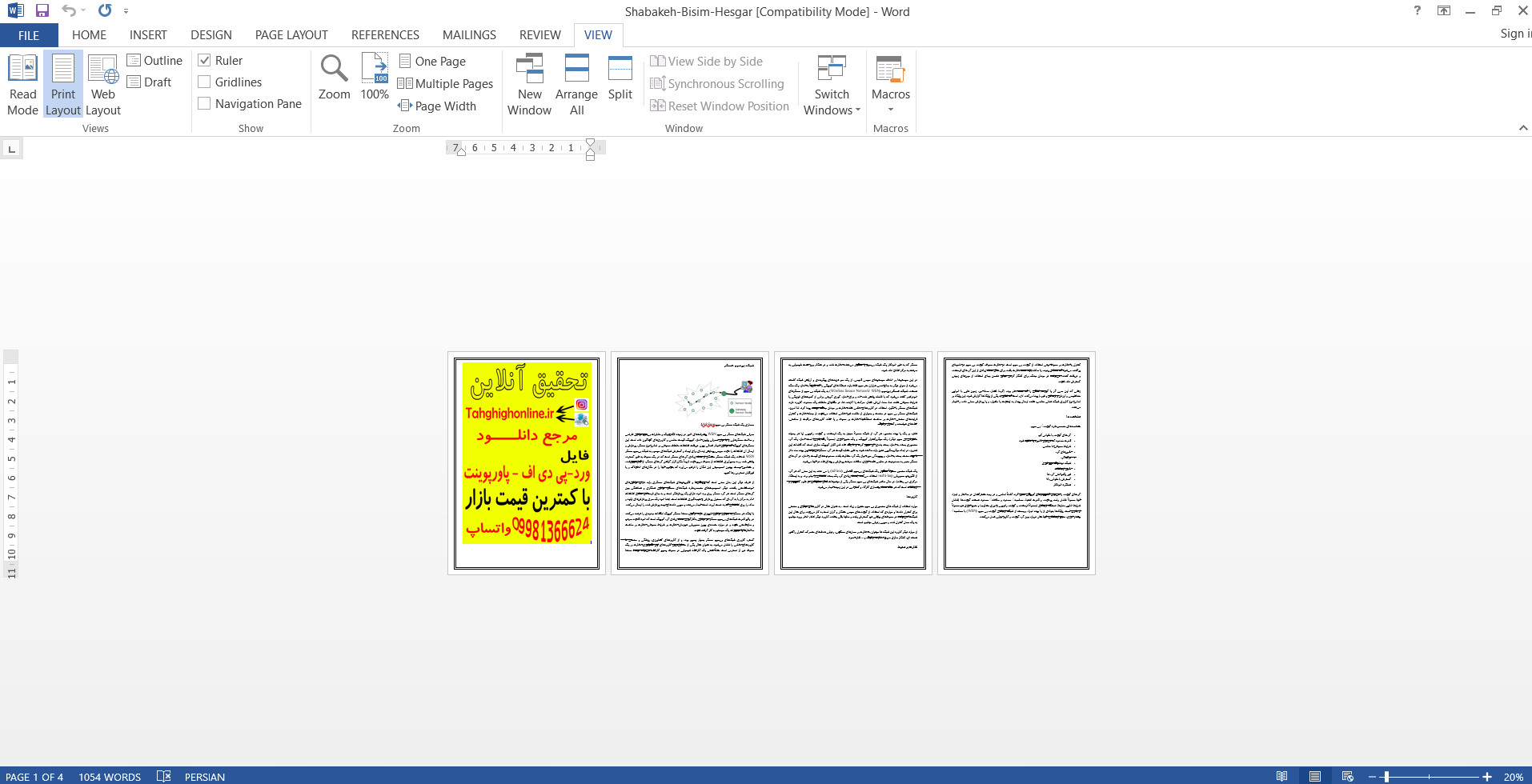Open the Macros dropdown arrow
1532x784 pixels.
coord(891,110)
